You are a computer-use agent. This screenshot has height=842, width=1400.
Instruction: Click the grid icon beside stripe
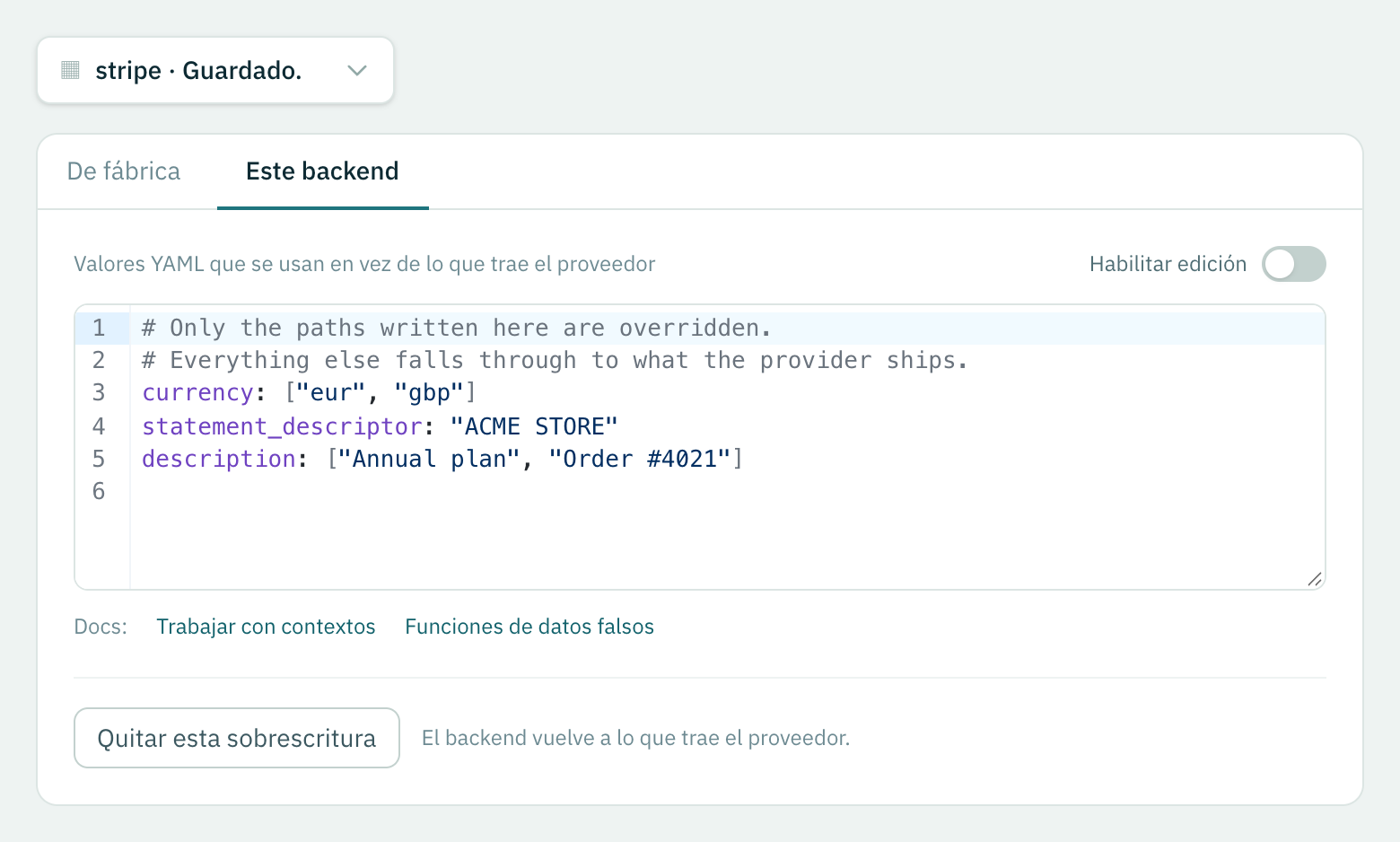pyautogui.click(x=70, y=70)
